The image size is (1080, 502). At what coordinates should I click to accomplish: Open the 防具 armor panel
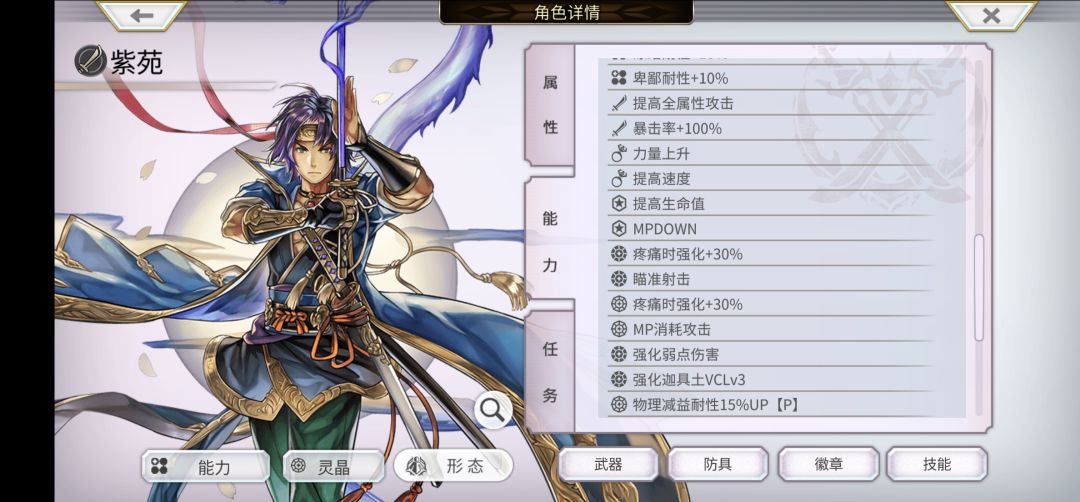point(718,464)
